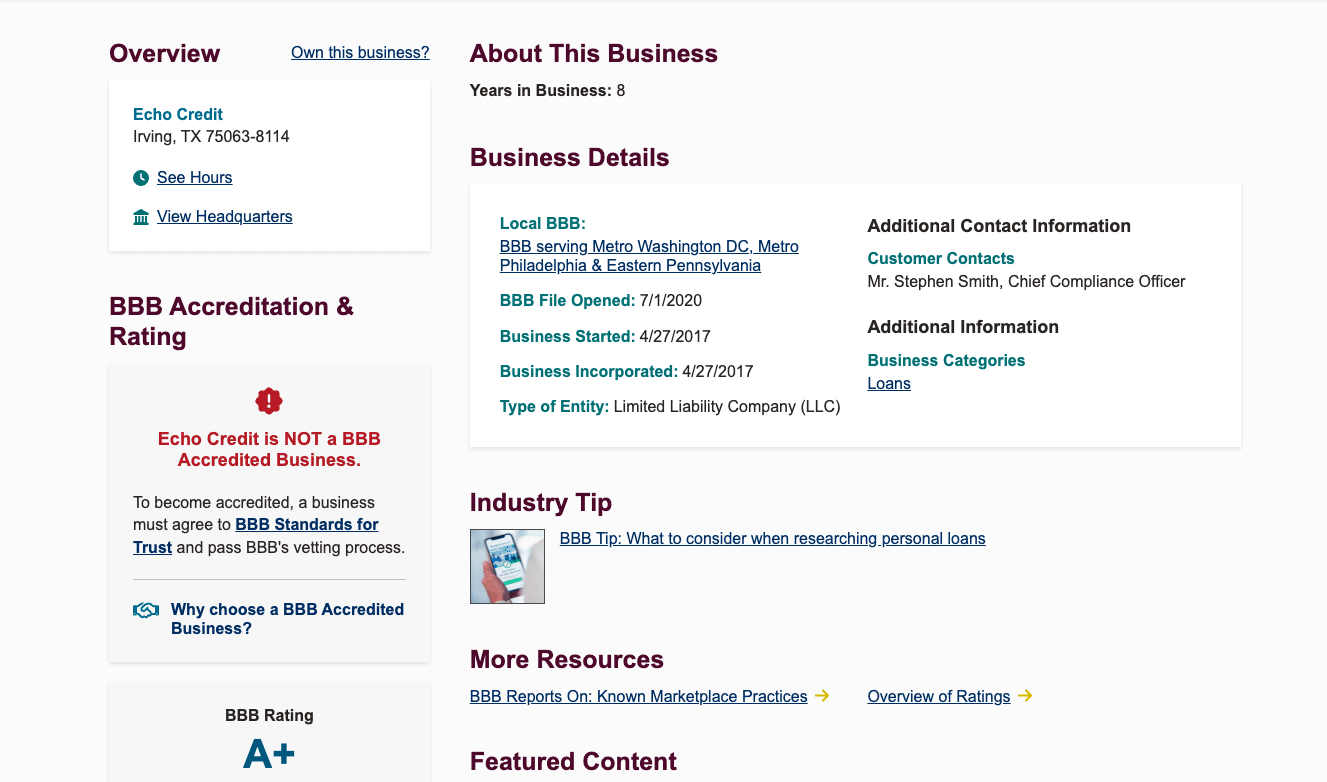Image resolution: width=1327 pixels, height=782 pixels.
Task: Open the Overview of Ratings link
Action: (x=938, y=695)
